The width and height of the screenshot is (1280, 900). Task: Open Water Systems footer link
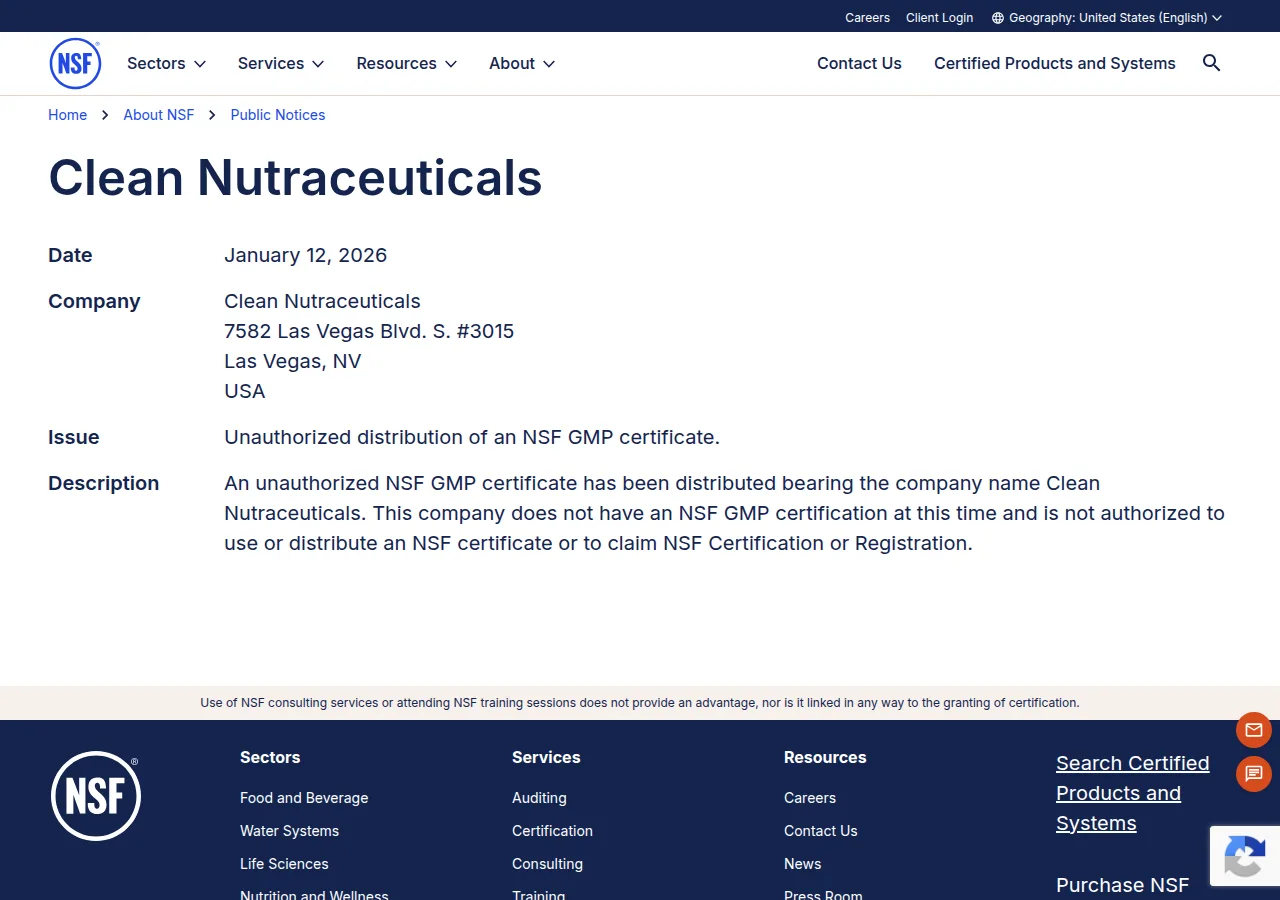pos(289,831)
